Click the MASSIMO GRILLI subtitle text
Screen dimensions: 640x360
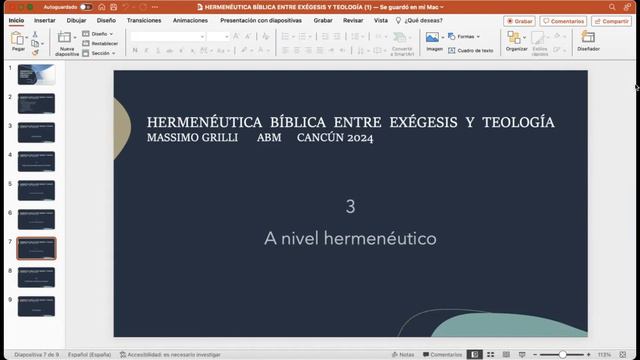tap(192, 138)
